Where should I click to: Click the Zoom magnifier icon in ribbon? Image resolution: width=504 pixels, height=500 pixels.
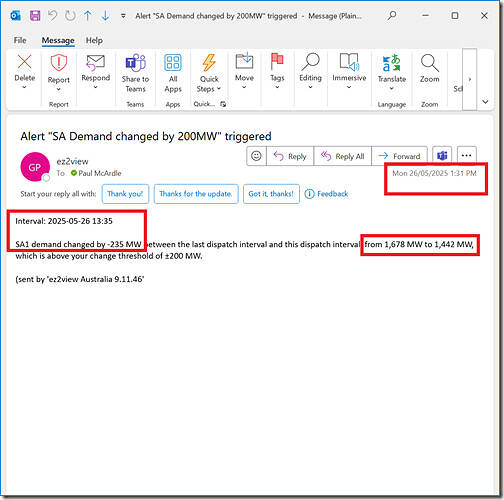click(429, 63)
